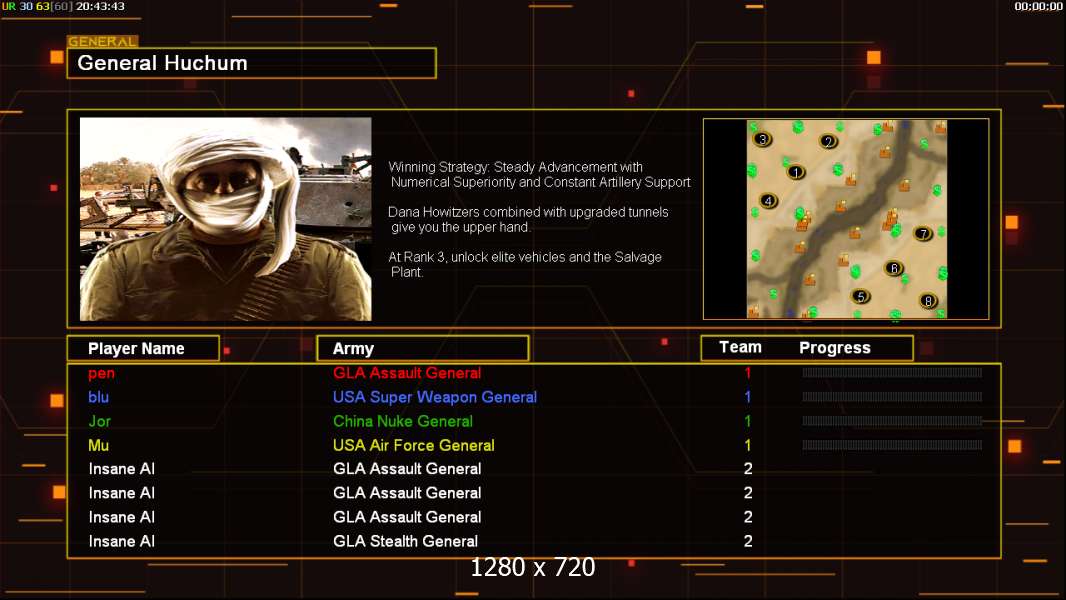Click USA Super Weapon General army entry

(434, 397)
